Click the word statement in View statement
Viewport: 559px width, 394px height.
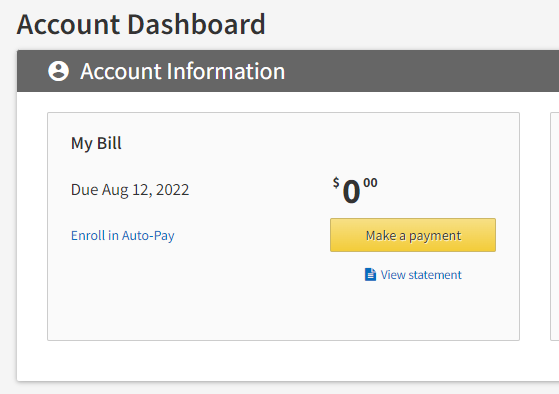click(435, 275)
